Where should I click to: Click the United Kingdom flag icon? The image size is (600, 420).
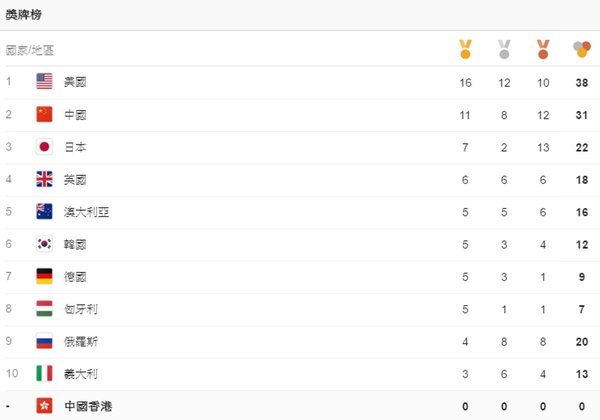click(x=44, y=179)
